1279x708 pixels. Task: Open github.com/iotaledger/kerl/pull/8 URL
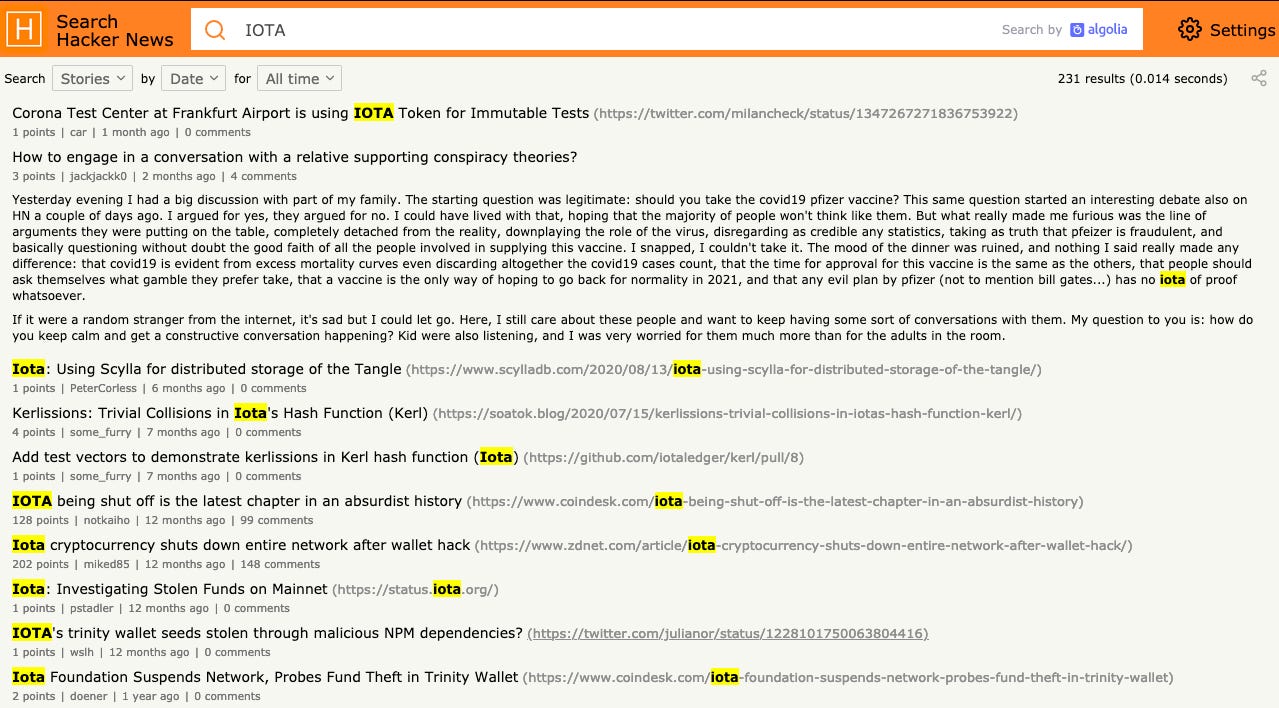click(663, 458)
